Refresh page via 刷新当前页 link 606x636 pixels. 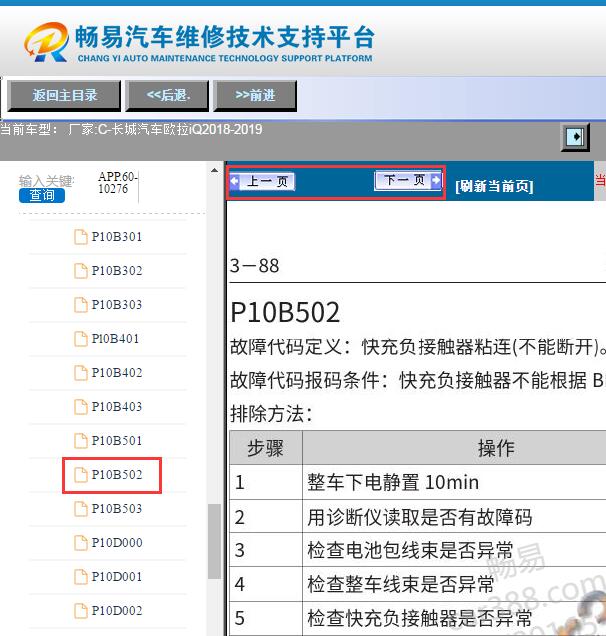click(x=494, y=186)
